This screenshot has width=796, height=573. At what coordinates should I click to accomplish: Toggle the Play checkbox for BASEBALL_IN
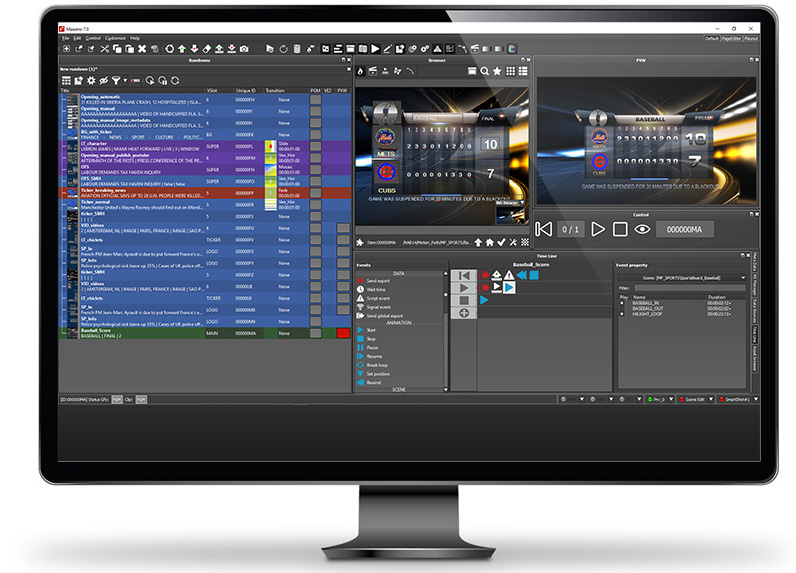coord(623,301)
